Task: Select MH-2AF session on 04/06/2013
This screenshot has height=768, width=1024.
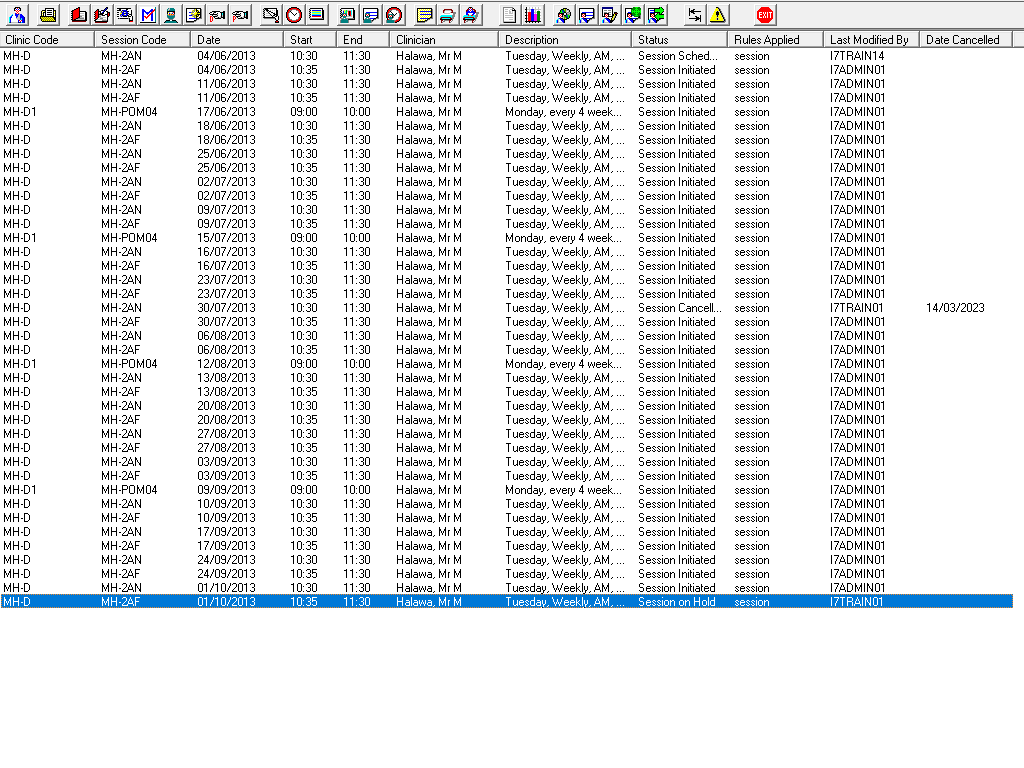Action: tap(506, 70)
